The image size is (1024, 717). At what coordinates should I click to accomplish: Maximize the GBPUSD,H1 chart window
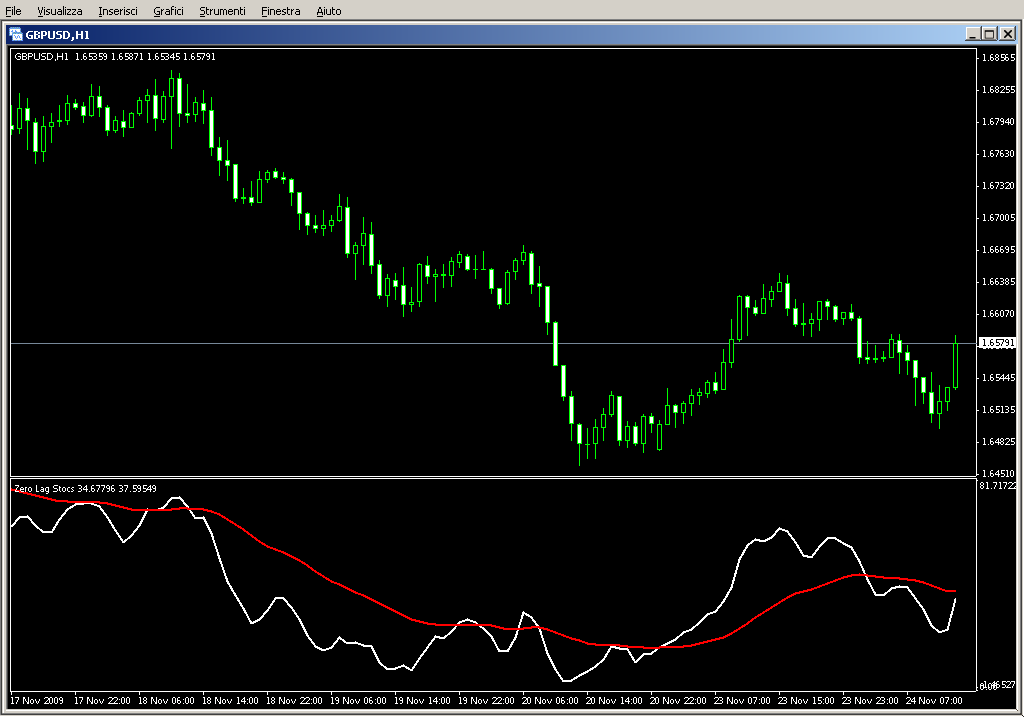tap(990, 34)
